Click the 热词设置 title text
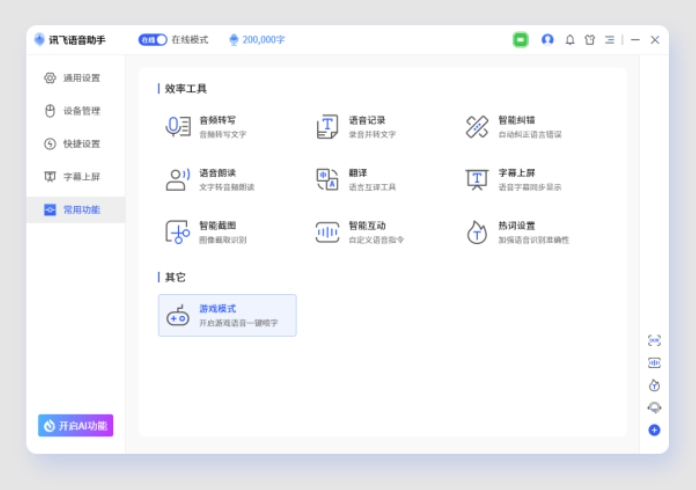The width and height of the screenshot is (696, 490). (517, 226)
